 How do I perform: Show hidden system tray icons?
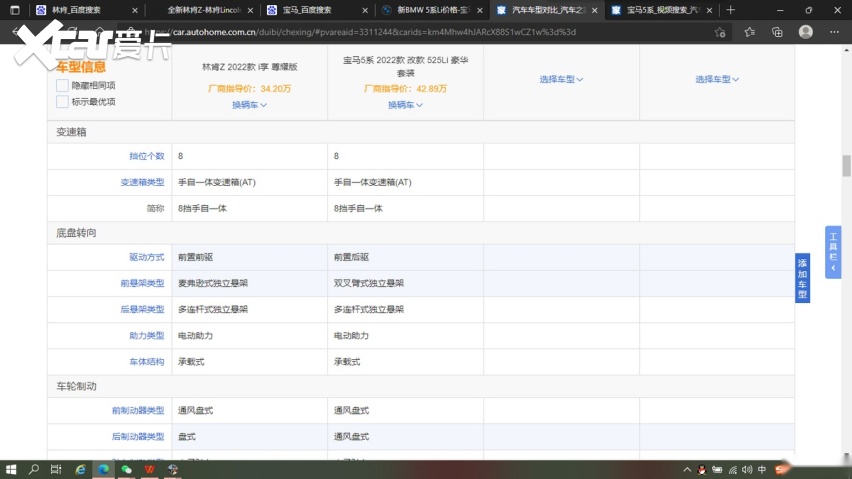click(x=687, y=470)
